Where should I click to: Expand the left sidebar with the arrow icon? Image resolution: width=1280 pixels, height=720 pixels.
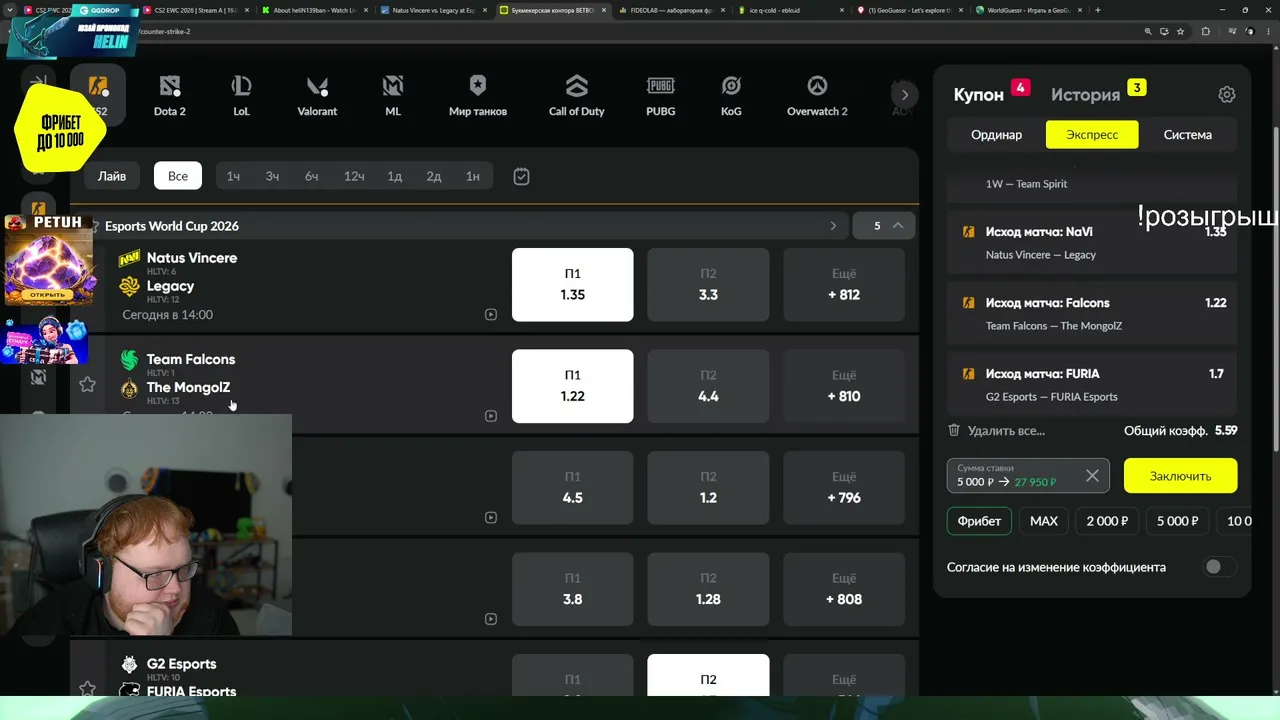38,83
